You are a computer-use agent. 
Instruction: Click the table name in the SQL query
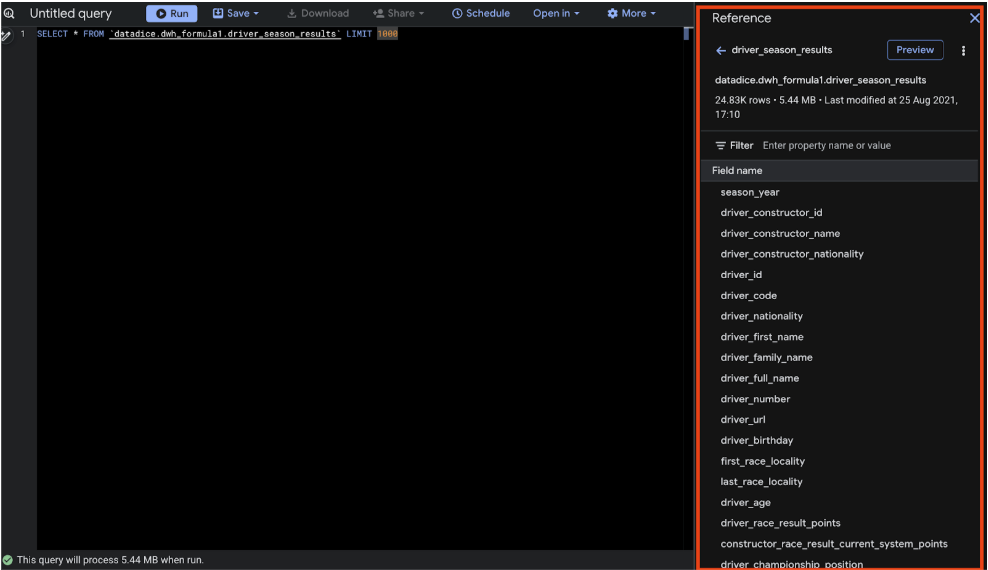225,34
